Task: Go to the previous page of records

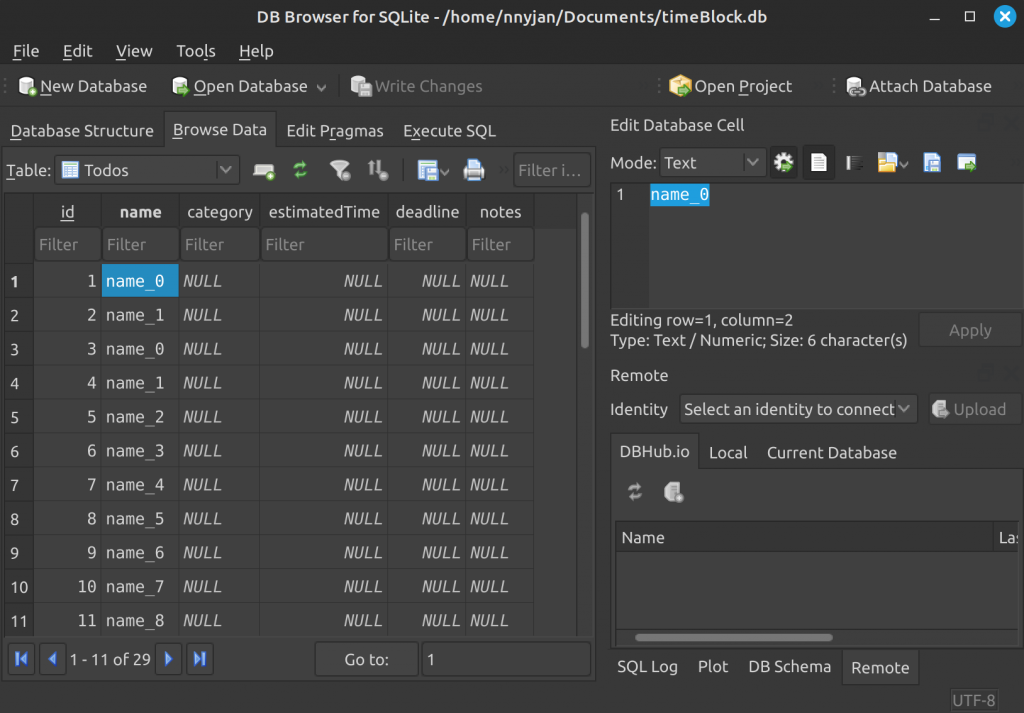Action: (x=52, y=659)
